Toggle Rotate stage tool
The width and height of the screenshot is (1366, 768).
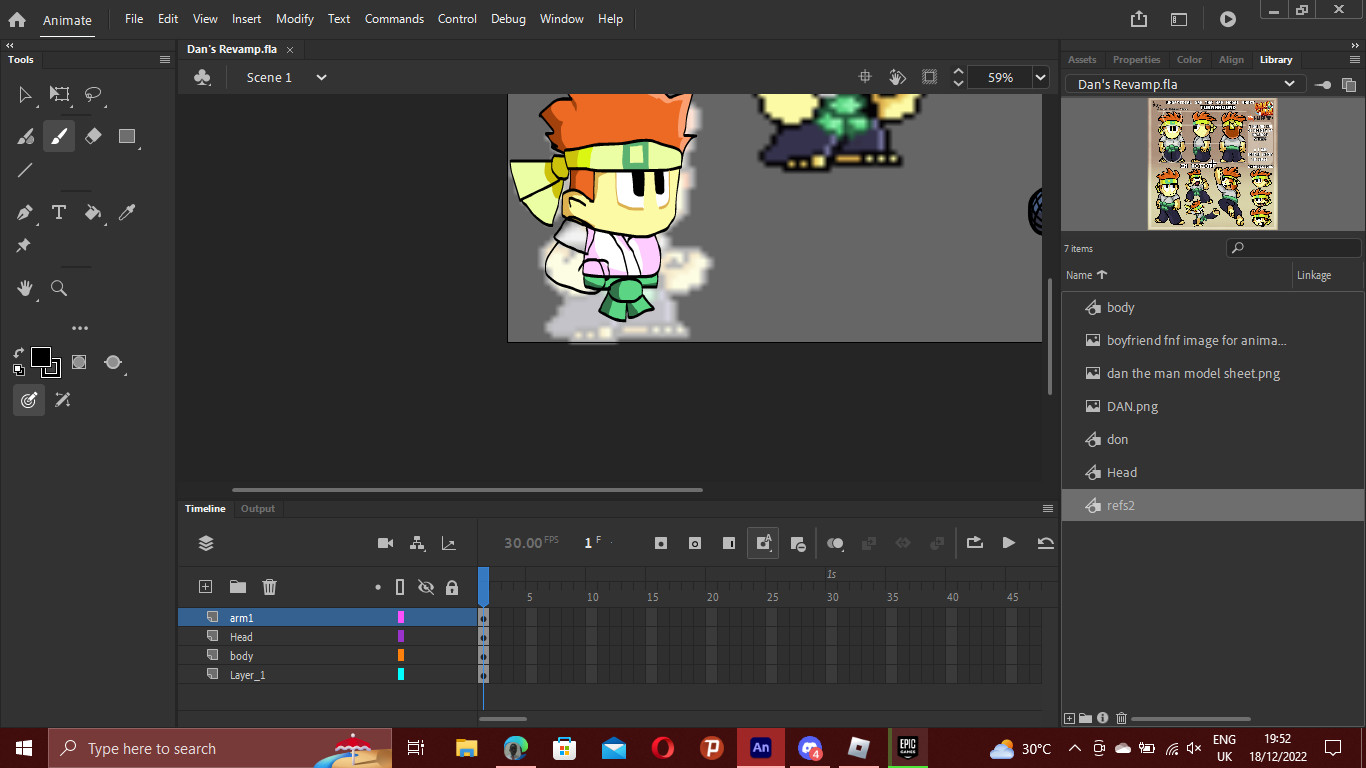(897, 77)
